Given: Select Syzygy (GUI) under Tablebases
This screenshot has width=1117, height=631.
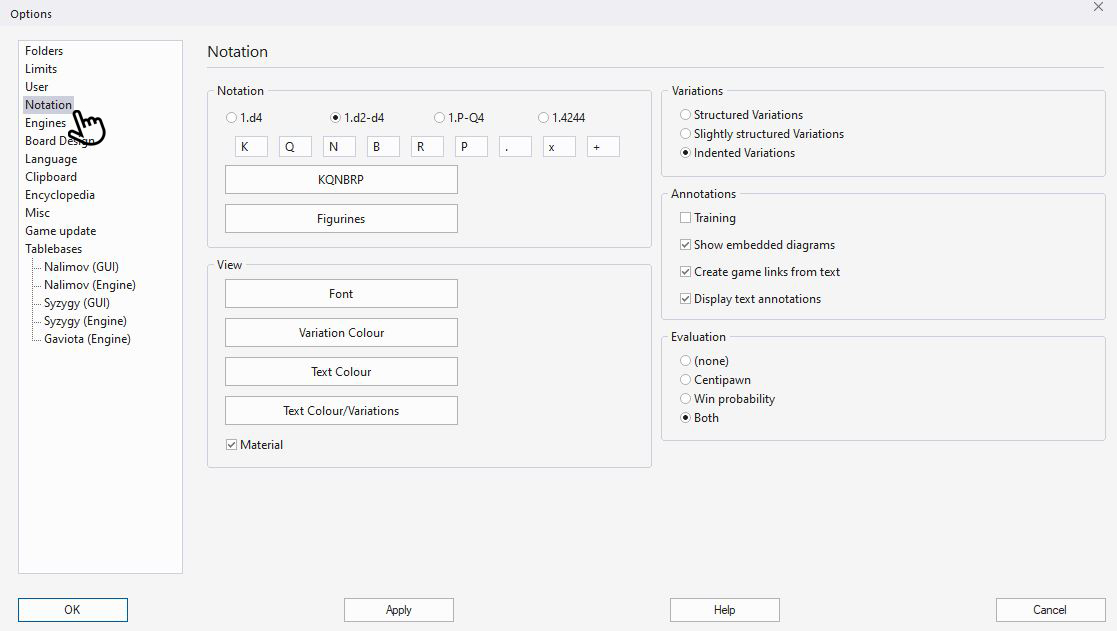Looking at the screenshot, I should [x=77, y=303].
